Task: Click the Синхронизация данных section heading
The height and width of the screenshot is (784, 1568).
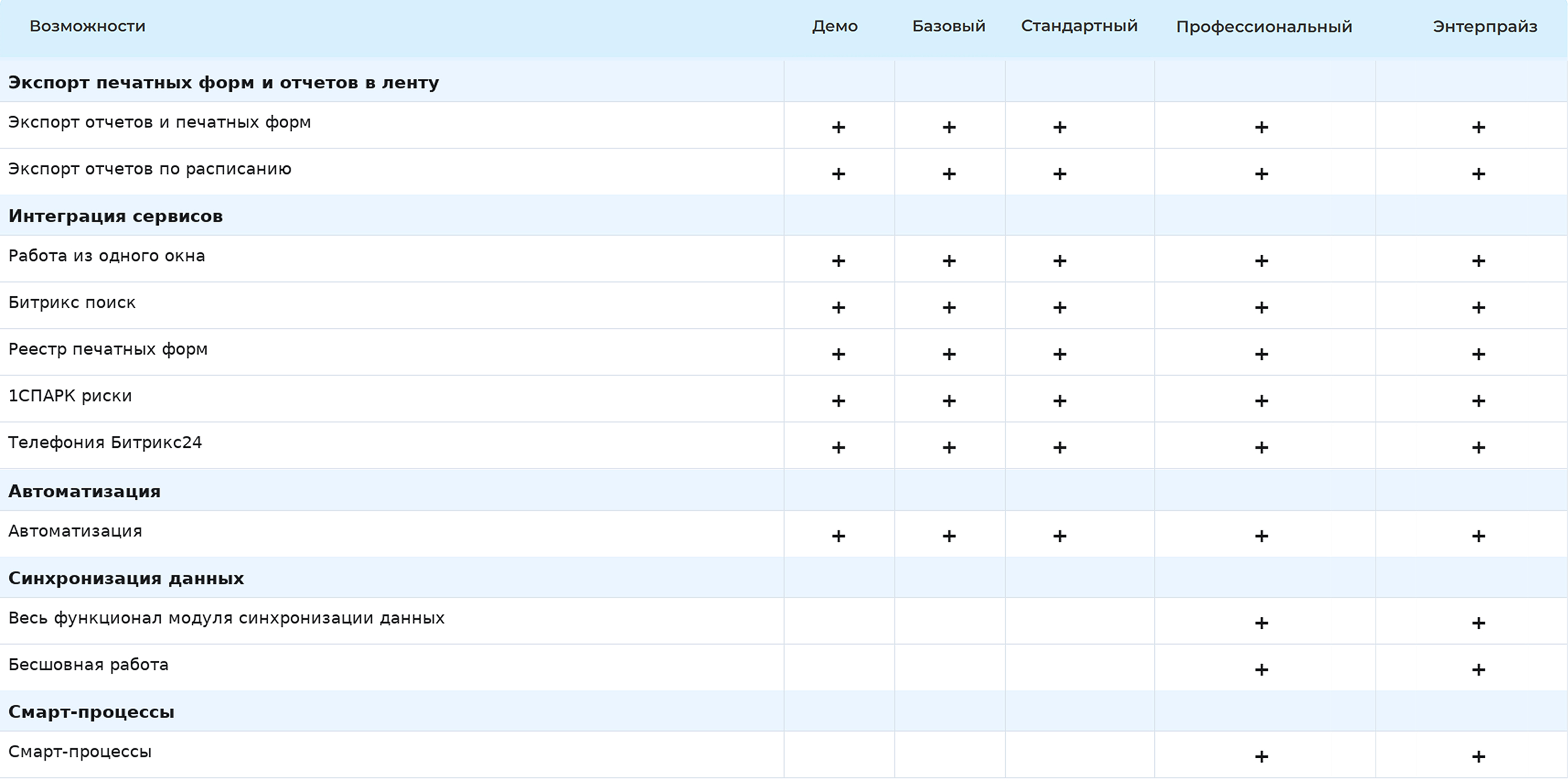Action: tap(126, 578)
